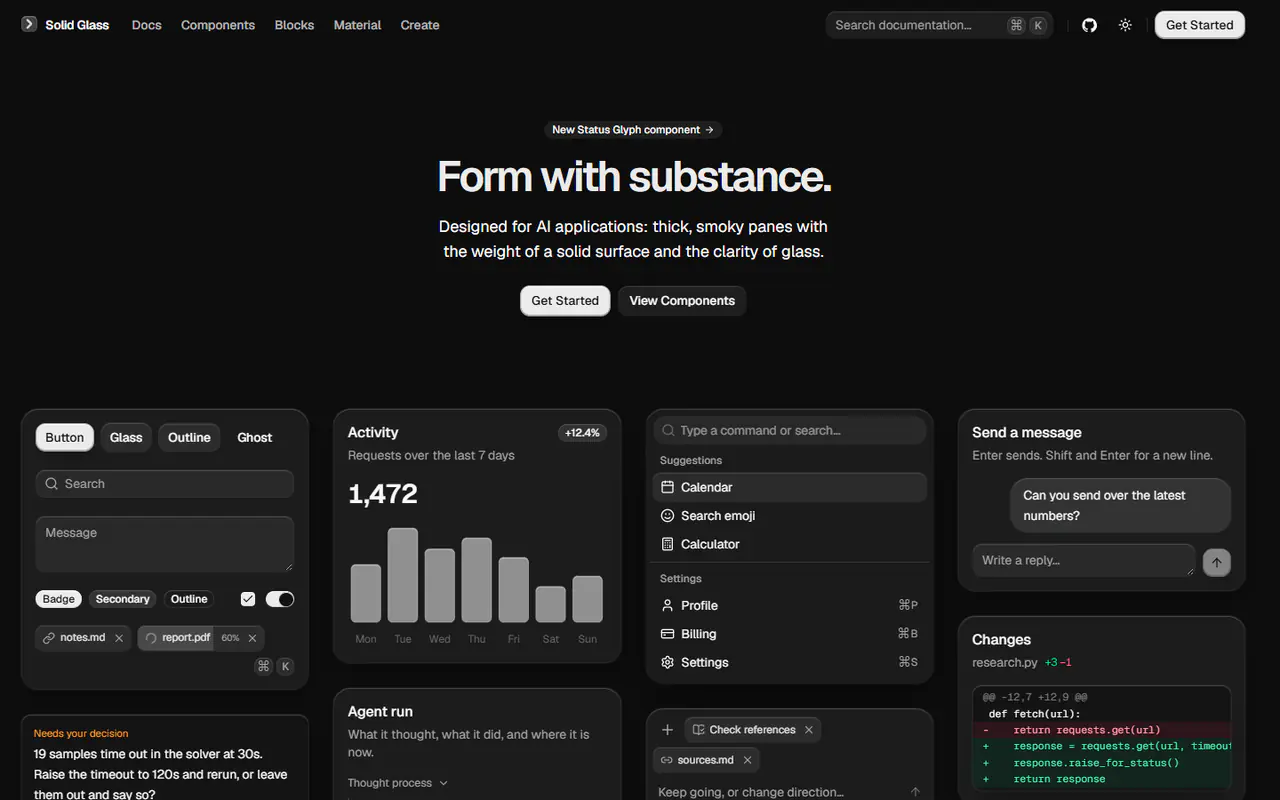Click the Settings gear icon in command list
The width and height of the screenshot is (1280, 800).
tap(668, 662)
